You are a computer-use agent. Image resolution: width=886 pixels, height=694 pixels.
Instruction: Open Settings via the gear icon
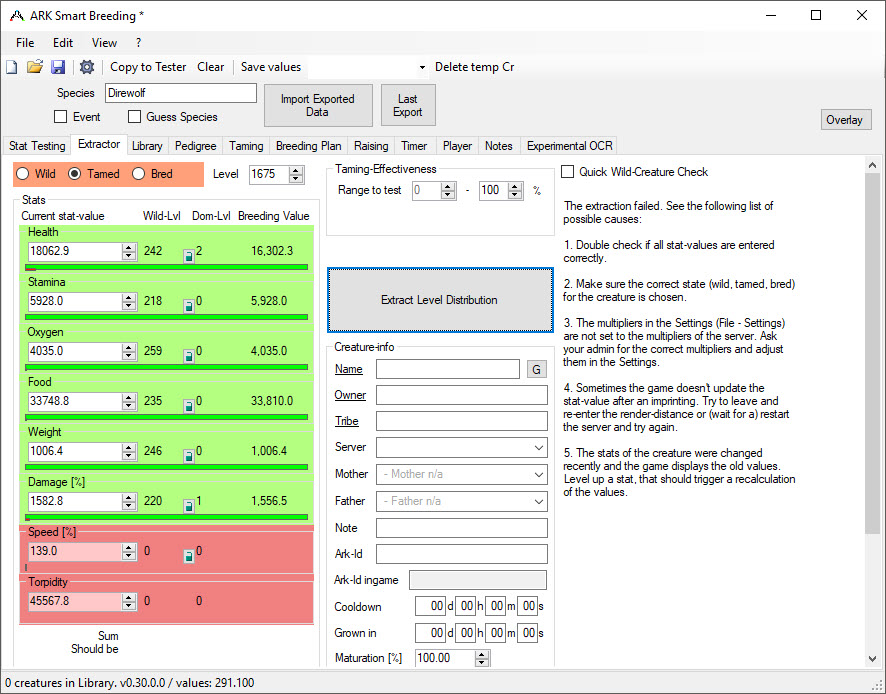tap(86, 66)
